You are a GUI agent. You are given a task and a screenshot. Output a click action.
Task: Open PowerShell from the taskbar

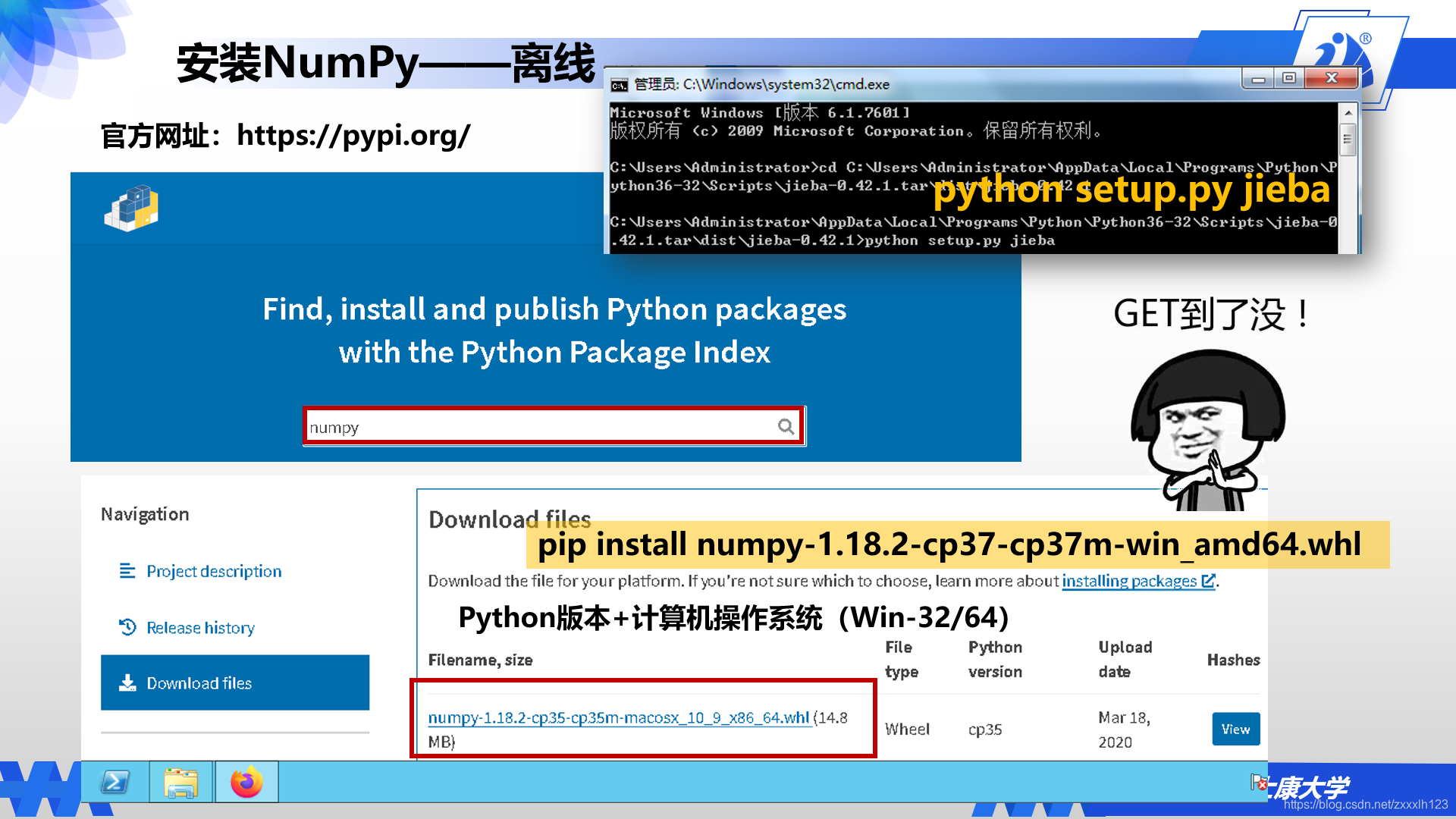tap(115, 782)
